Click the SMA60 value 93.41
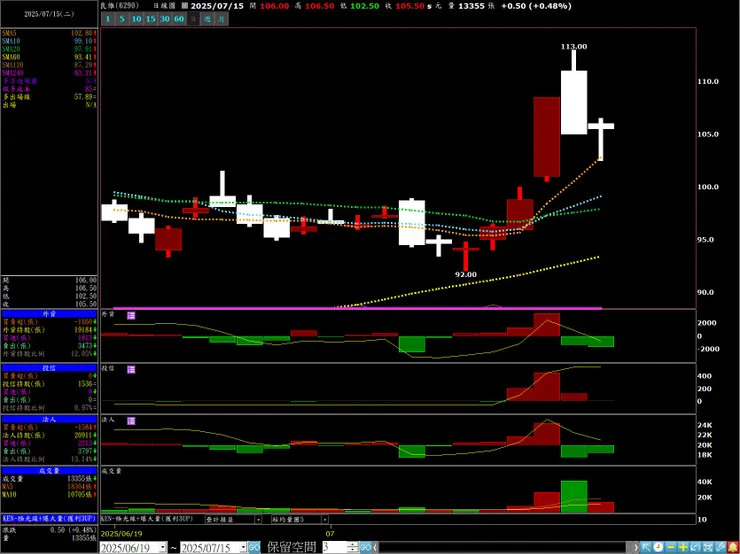Screen dimensions: 740x554 pos(85,57)
